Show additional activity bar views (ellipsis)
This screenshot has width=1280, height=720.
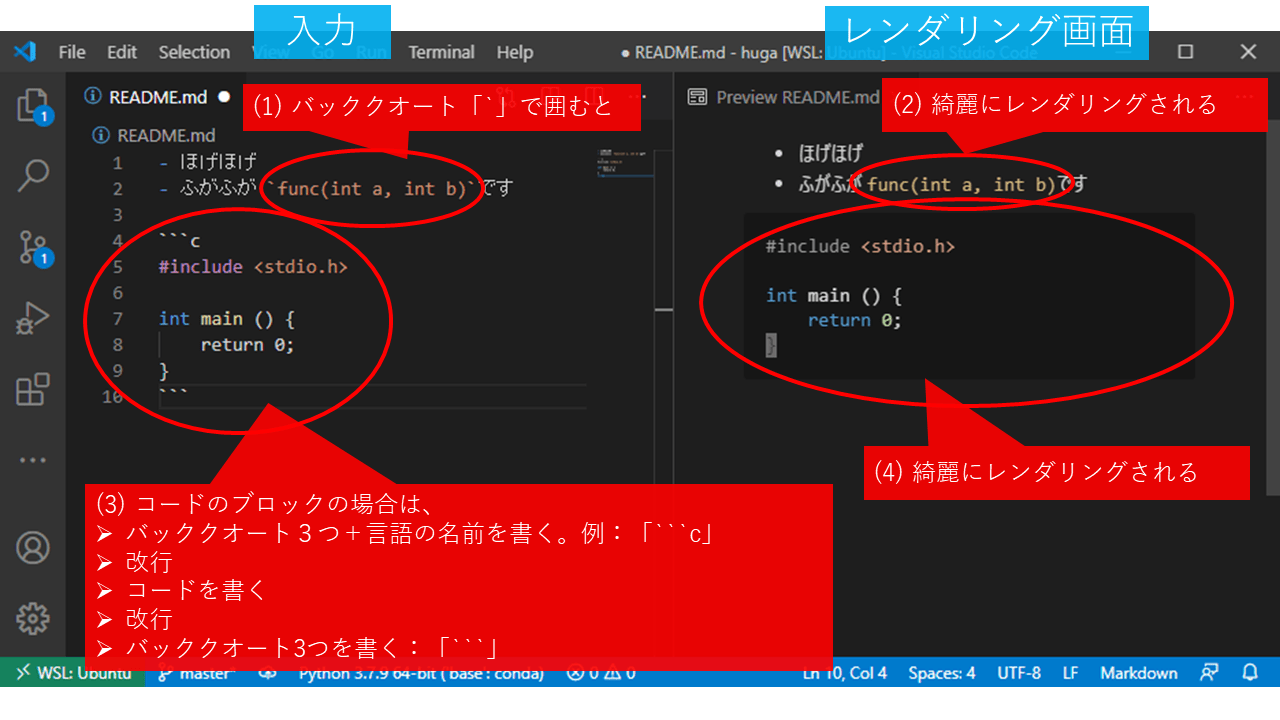click(x=33, y=461)
